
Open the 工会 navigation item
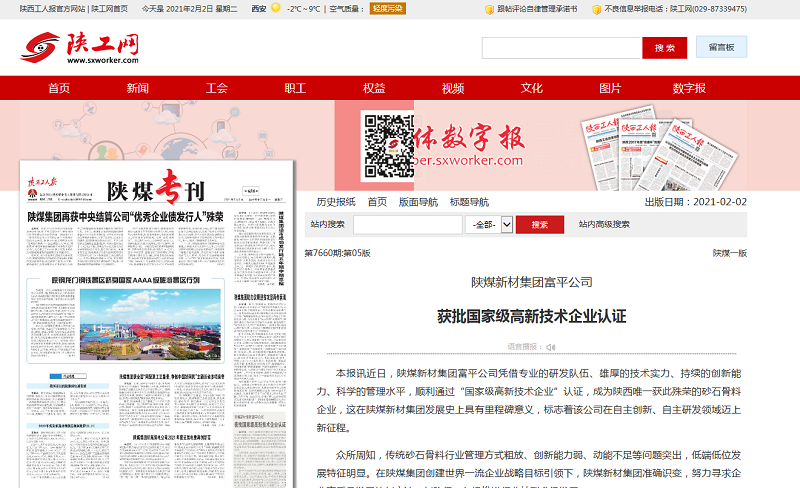tap(216, 88)
